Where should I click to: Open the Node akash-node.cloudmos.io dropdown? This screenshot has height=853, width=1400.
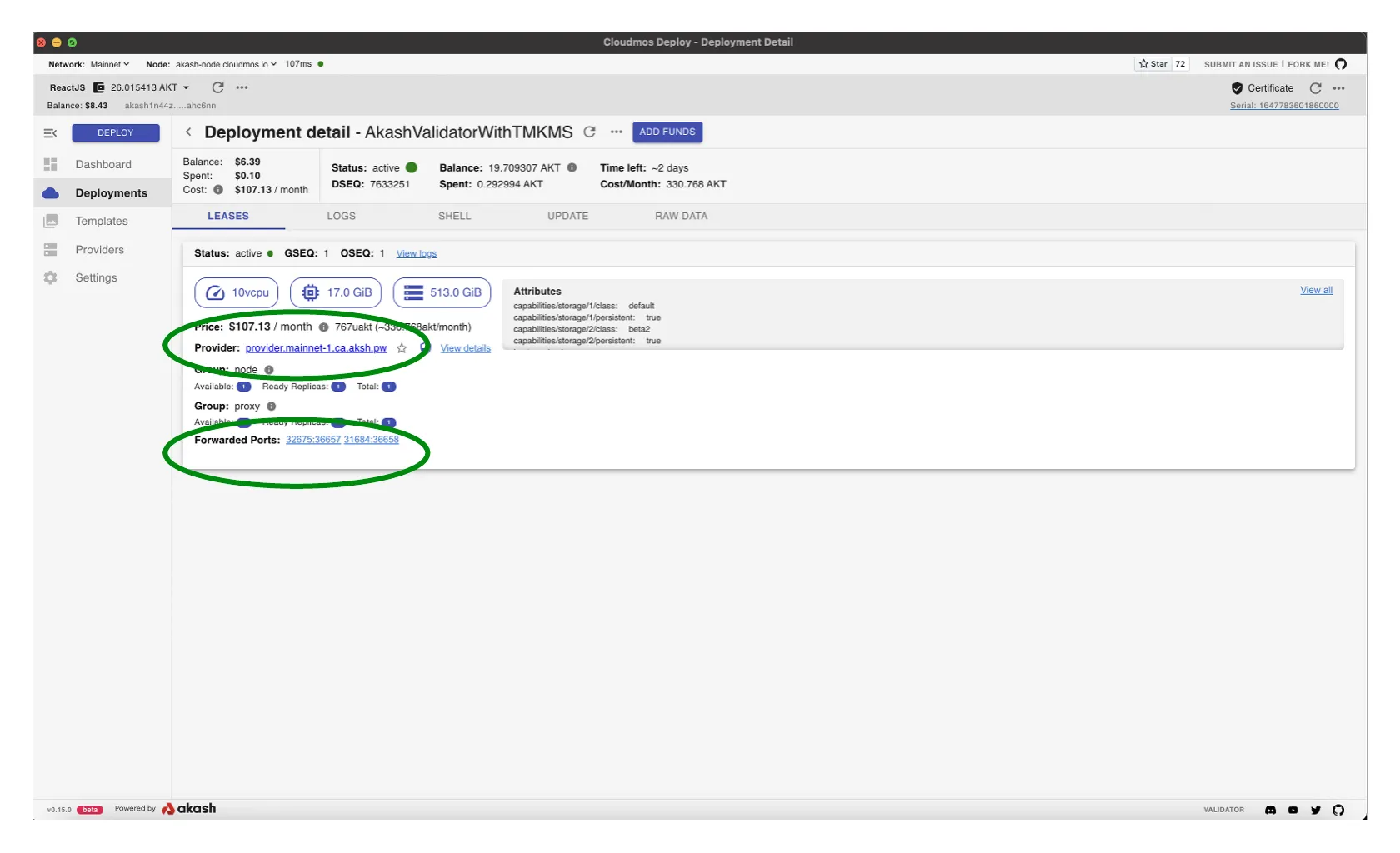[x=225, y=64]
